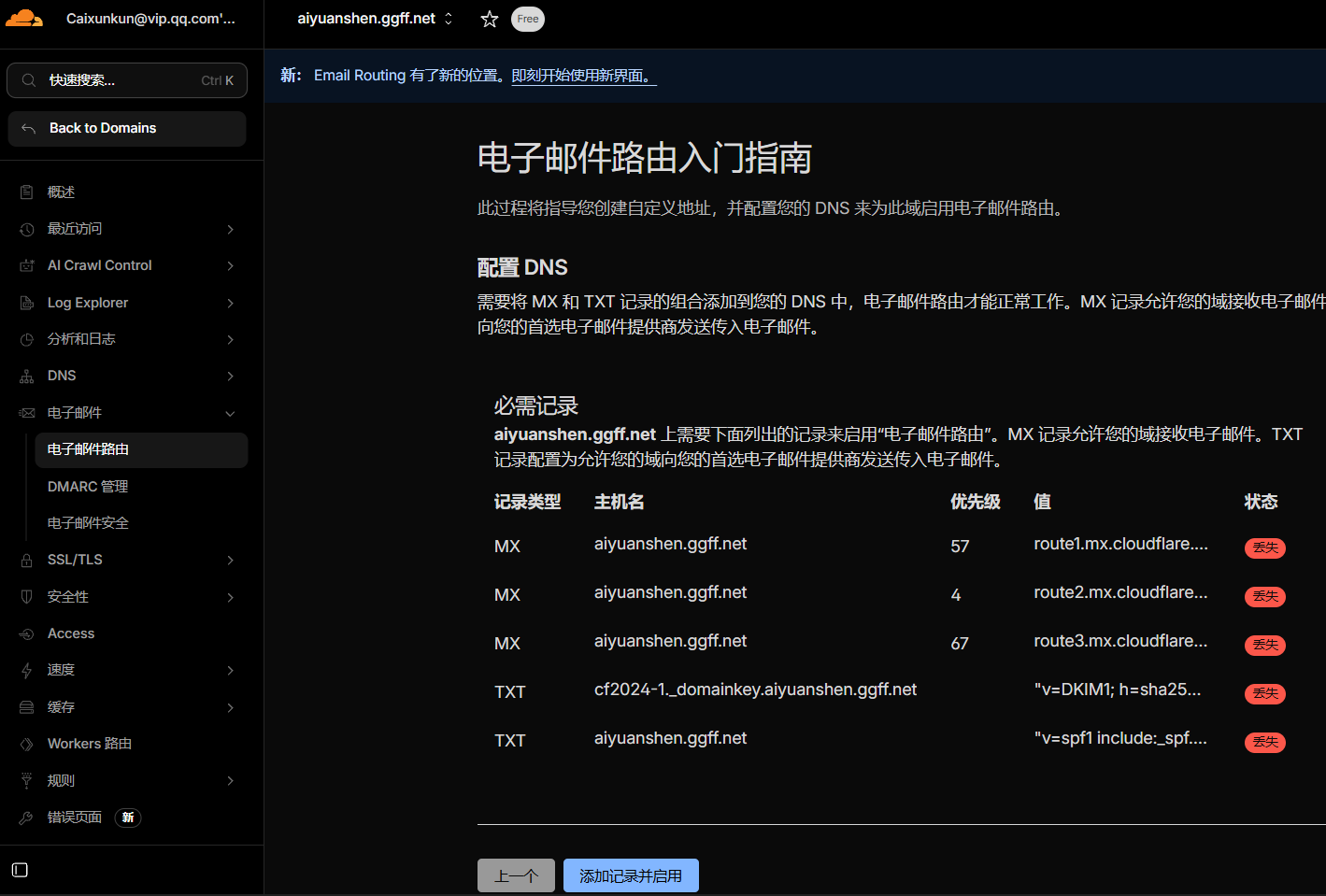Click the Cloudflare logo
Viewport: 1326px width, 896px height.
tap(23, 17)
